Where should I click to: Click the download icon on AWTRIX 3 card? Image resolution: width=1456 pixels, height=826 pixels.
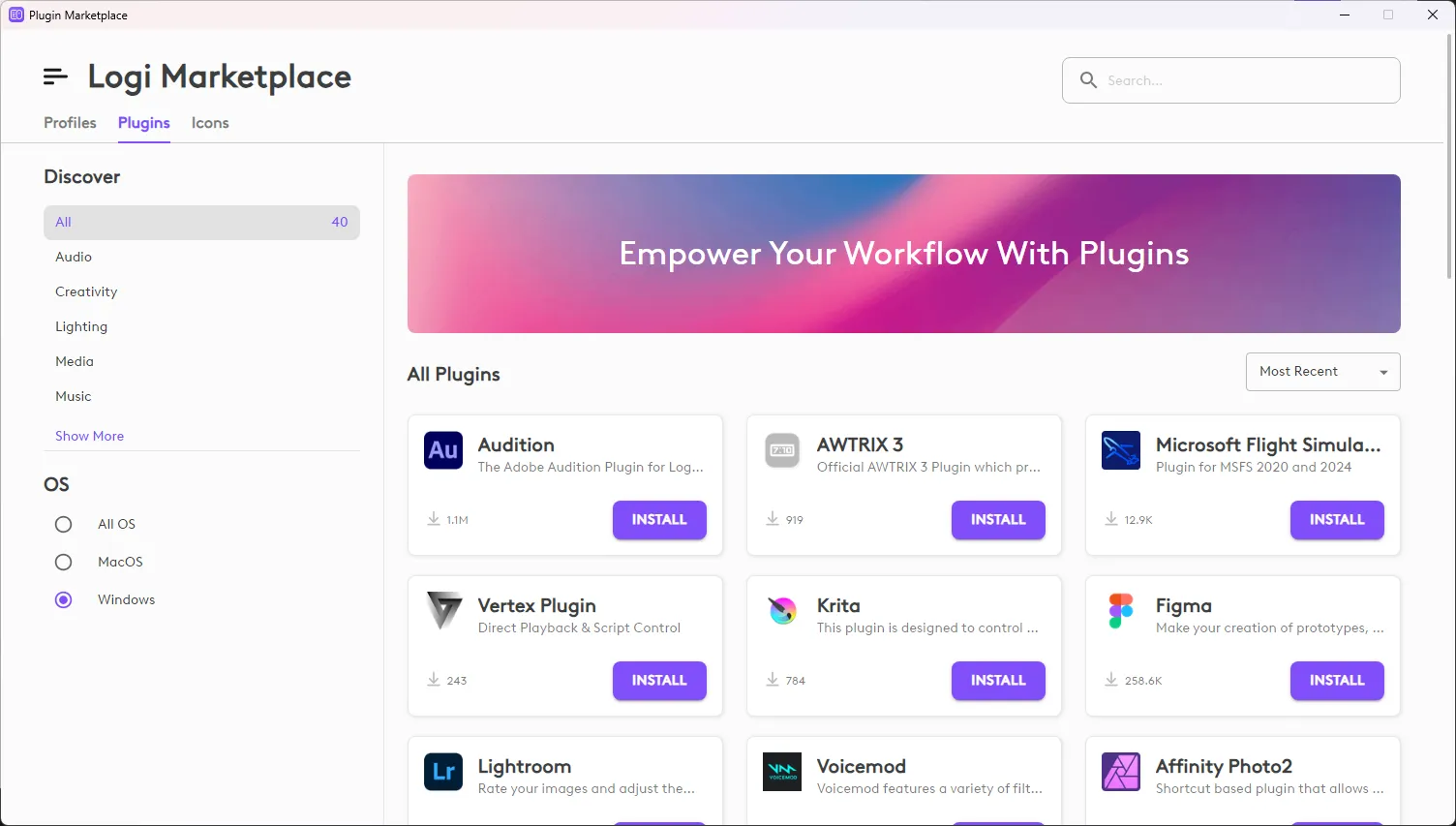pos(773,519)
